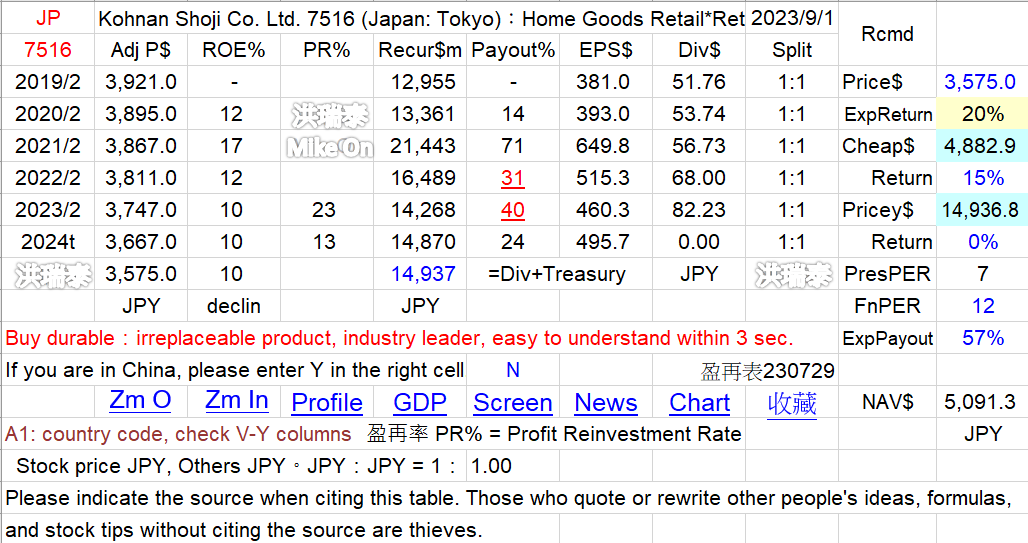Screen dimensions: 1028x543
Task: Select the 2024t row label
Action: point(48,242)
